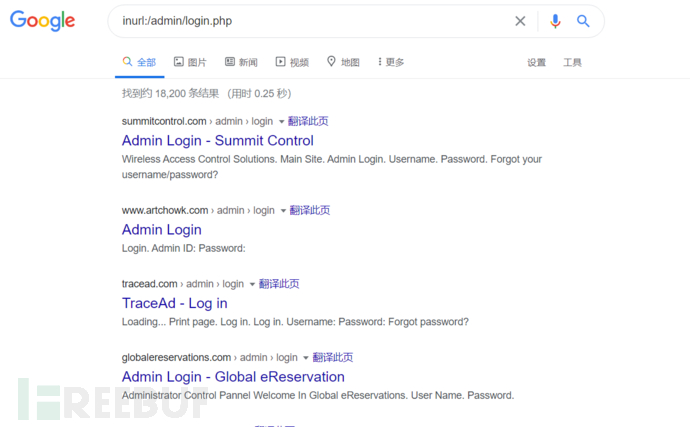Open the 视频 videos tab
Viewport: 690px width, 427px height.
292,62
